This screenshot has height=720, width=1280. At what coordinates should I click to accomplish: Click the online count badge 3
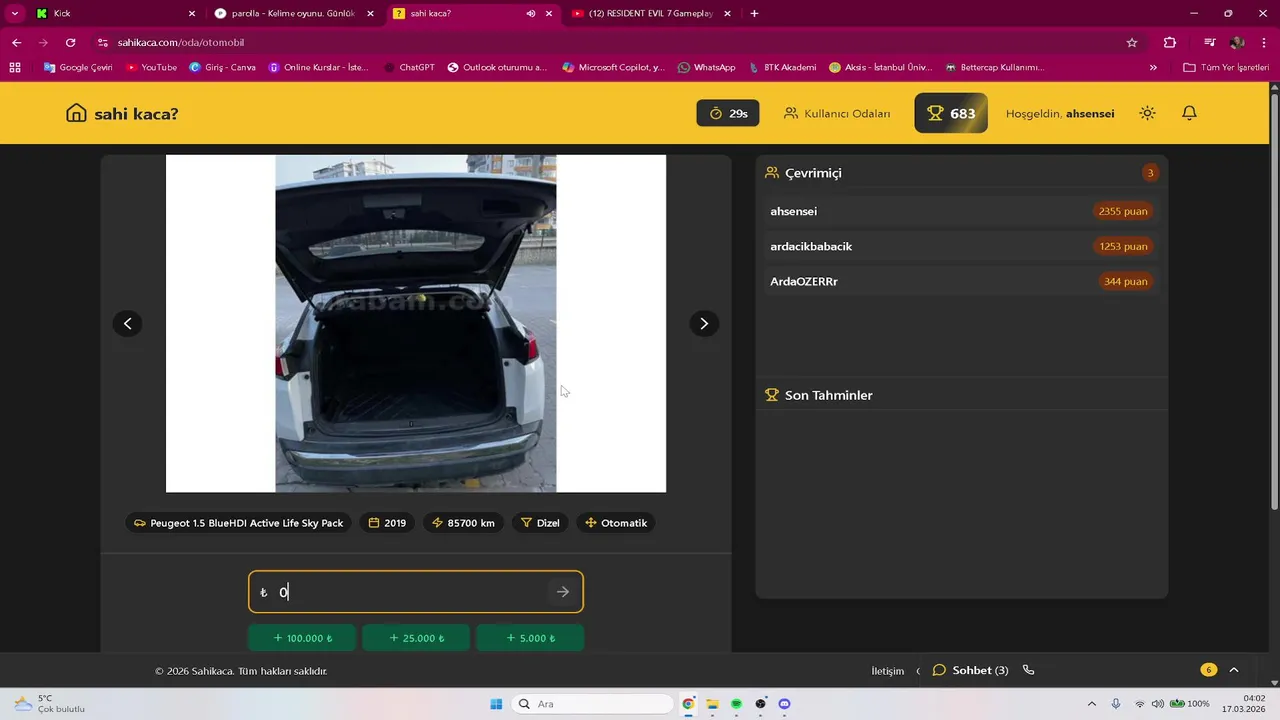click(1150, 173)
